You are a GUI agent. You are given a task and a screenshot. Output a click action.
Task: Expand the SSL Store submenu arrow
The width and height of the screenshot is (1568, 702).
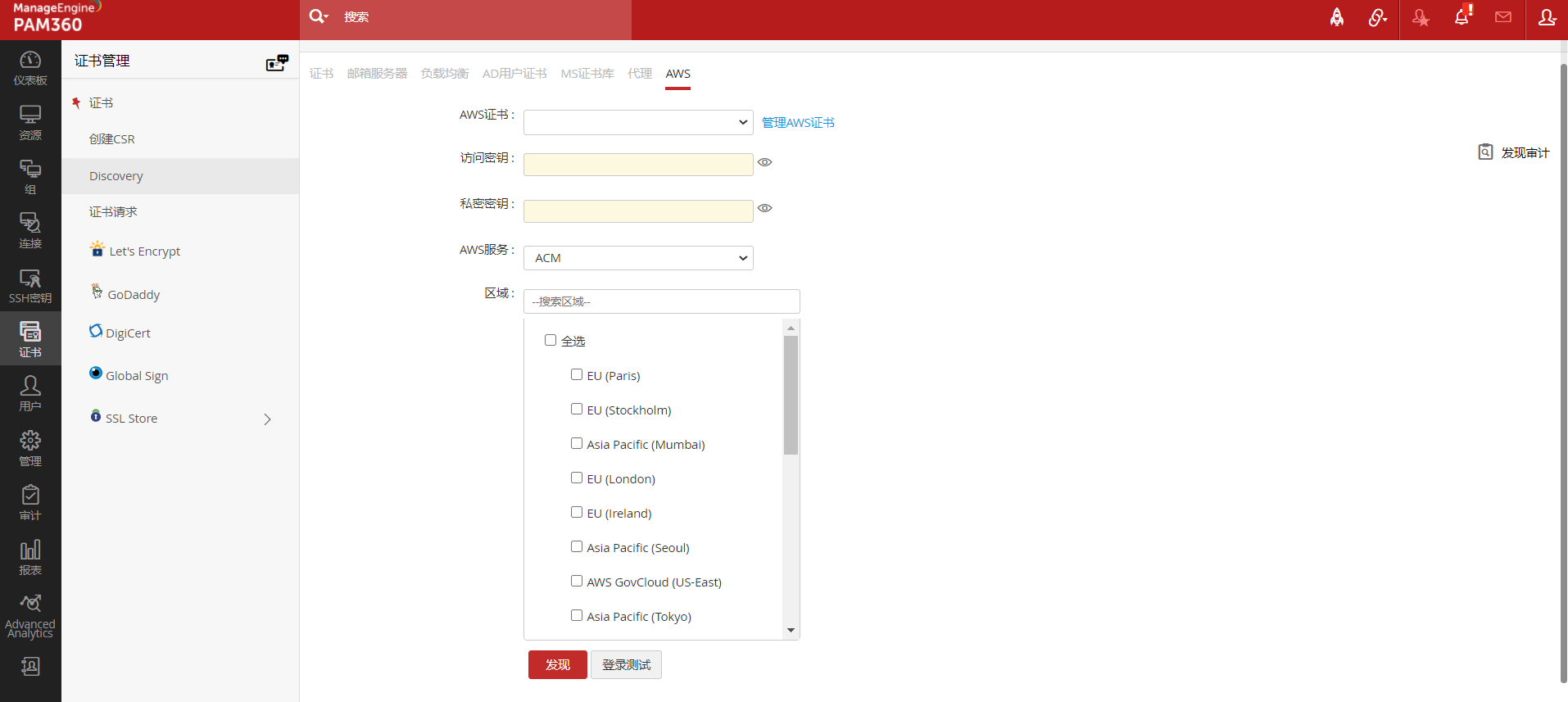point(267,419)
